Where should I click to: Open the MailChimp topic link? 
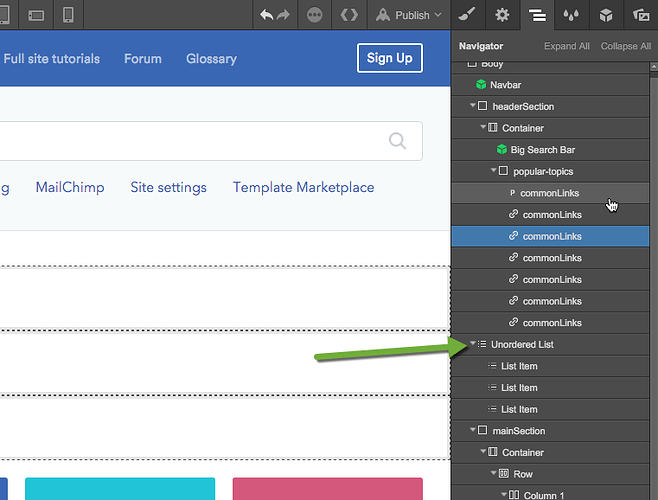pyautogui.click(x=70, y=187)
